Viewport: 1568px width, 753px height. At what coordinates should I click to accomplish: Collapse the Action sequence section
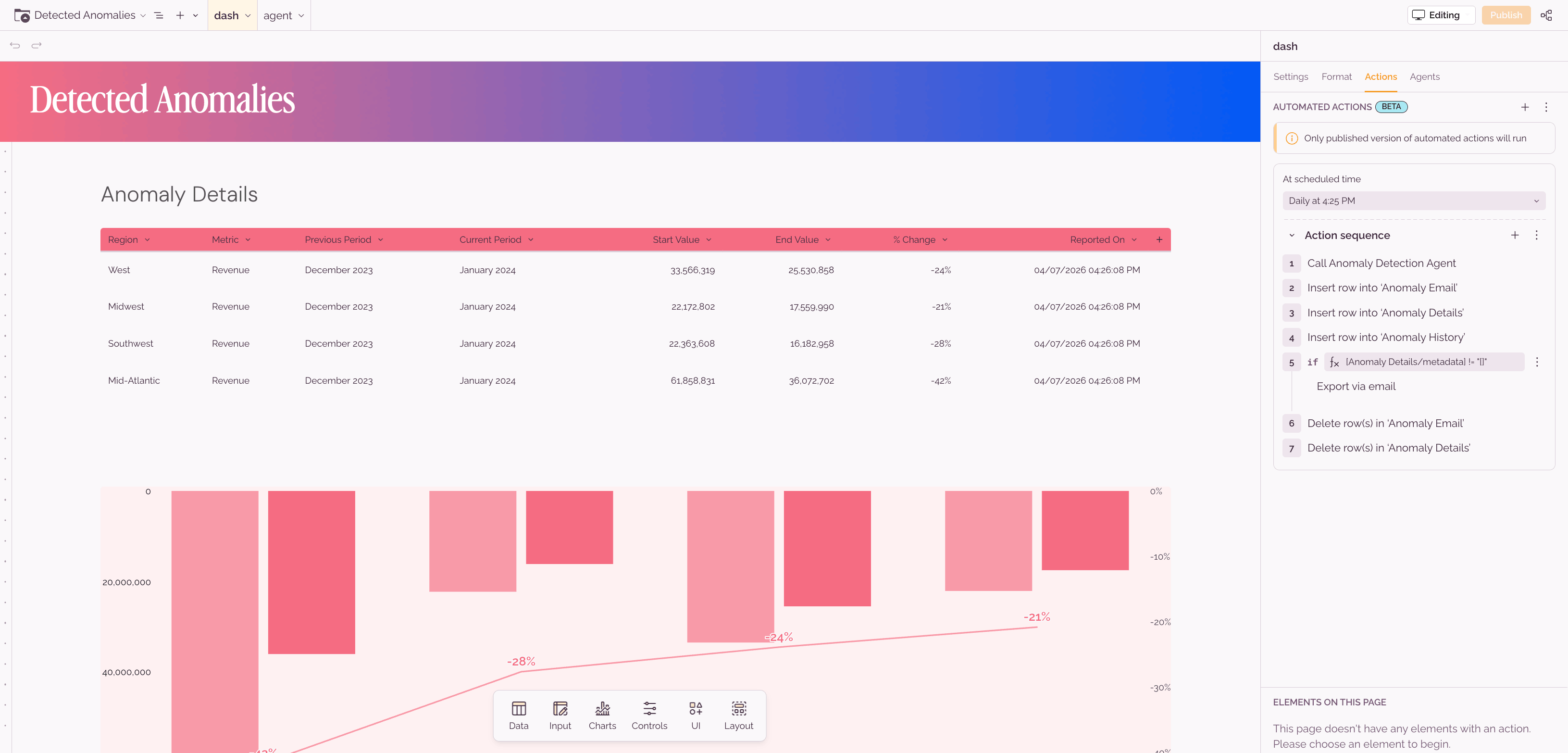click(x=1291, y=236)
